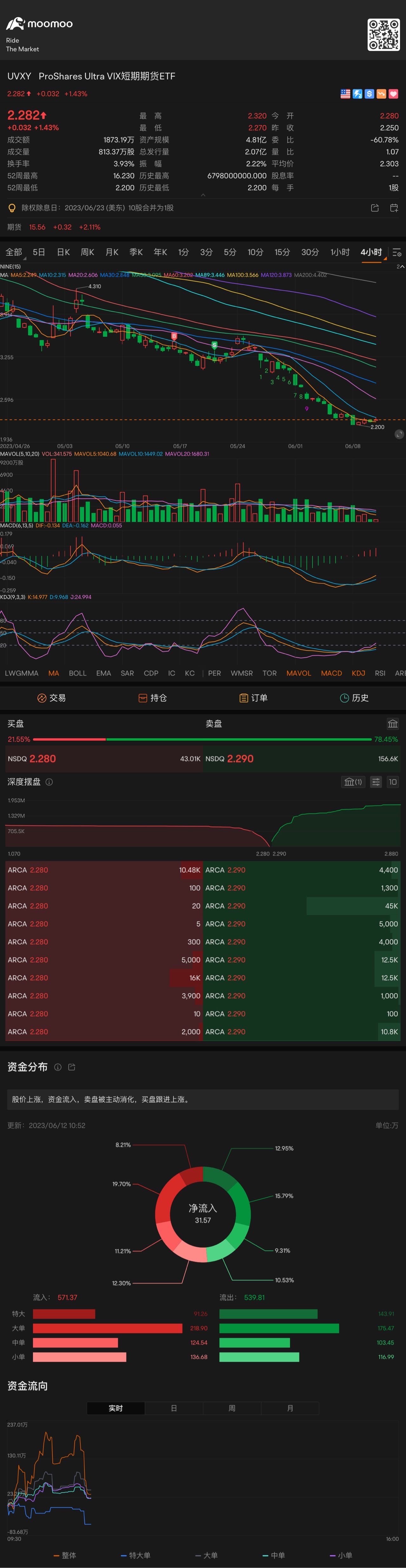Open the 订单 orders button
This screenshot has height=1568, width=406.
tap(253, 698)
